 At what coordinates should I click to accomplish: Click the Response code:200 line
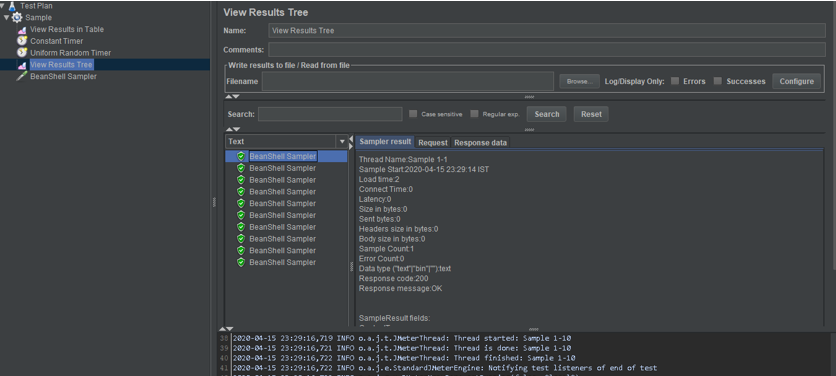(393, 278)
